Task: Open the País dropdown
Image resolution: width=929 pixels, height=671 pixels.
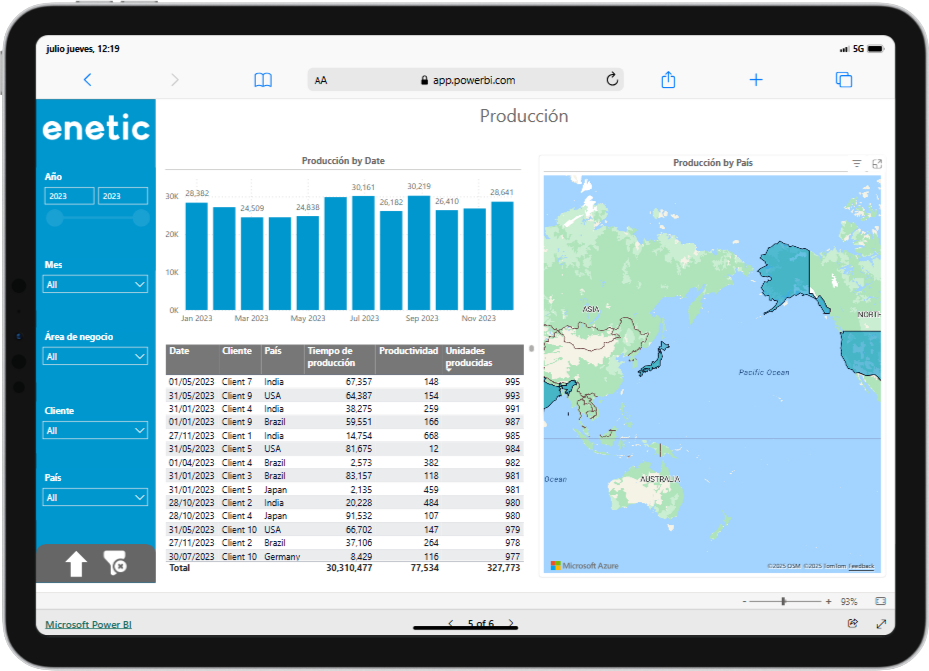Action: (95, 497)
